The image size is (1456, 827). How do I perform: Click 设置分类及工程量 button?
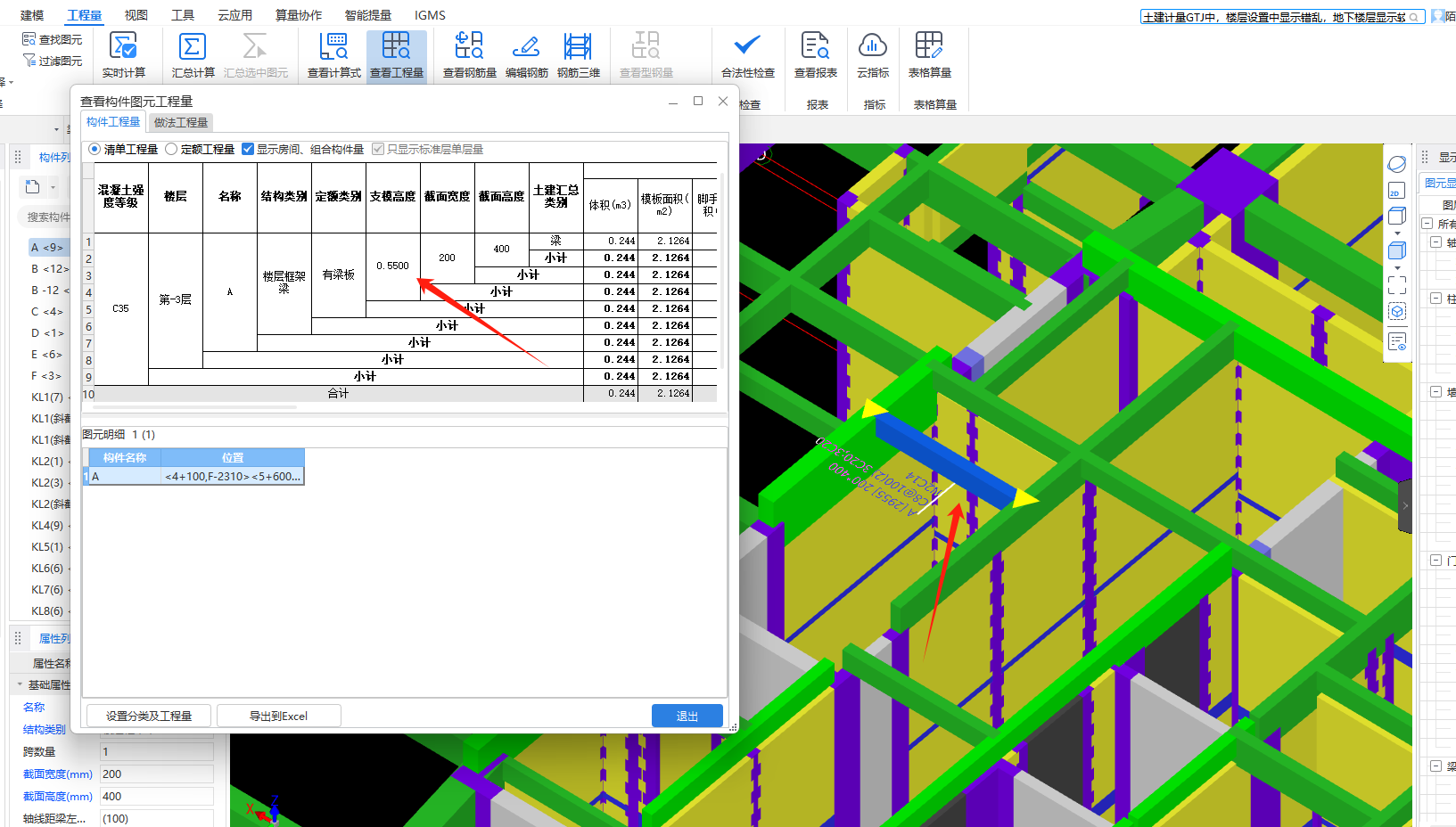point(149,716)
